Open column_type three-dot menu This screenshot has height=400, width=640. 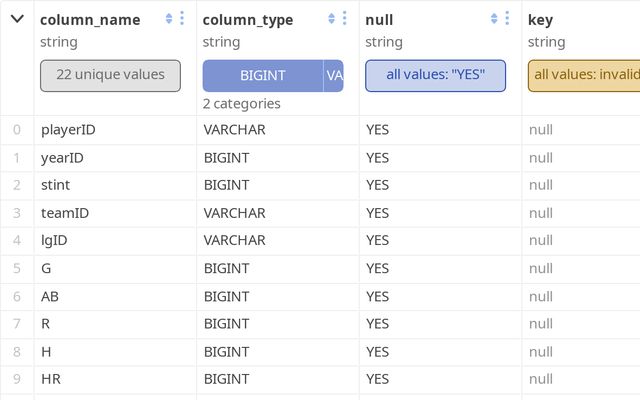(344, 19)
